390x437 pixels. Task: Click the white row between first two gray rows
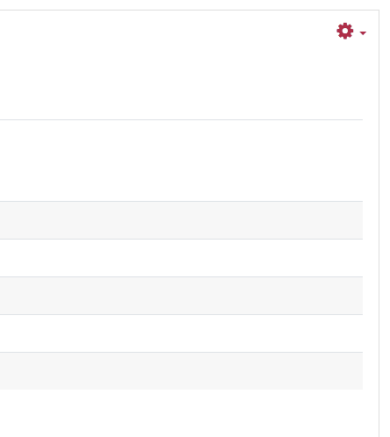pyautogui.click(x=181, y=258)
